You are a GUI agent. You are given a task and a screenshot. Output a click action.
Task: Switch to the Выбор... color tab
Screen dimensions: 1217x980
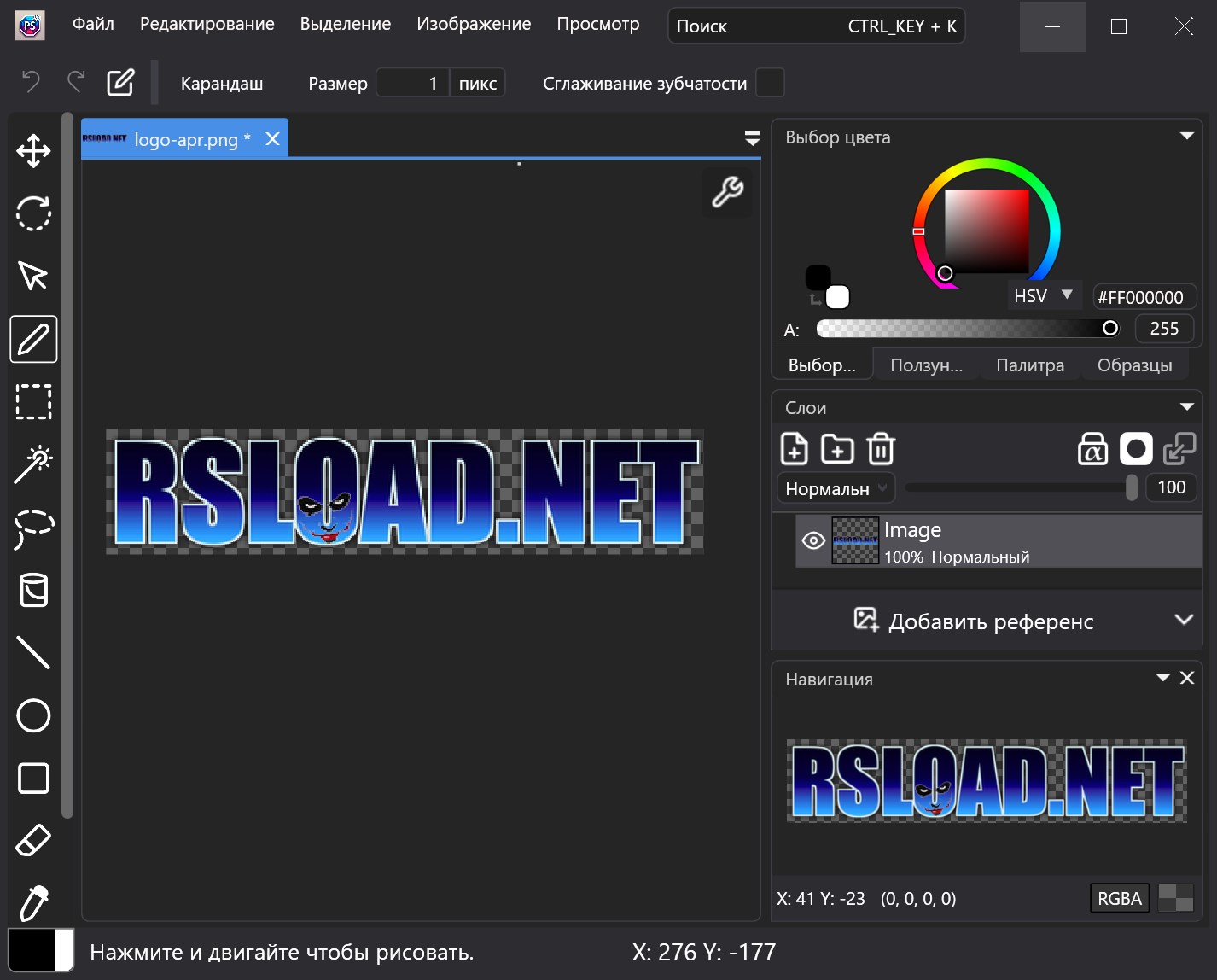tap(822, 365)
